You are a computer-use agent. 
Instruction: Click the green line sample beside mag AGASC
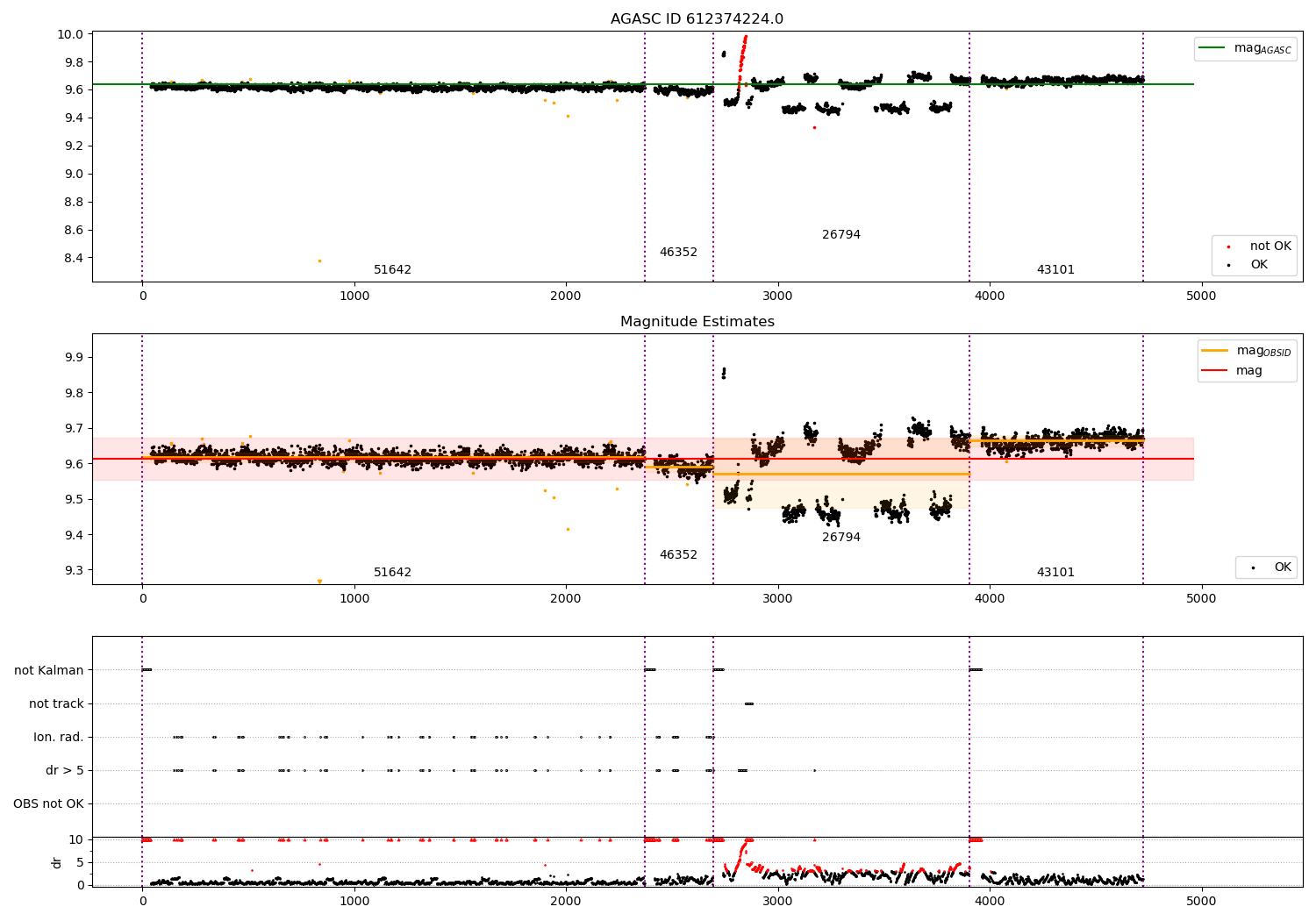tap(1212, 48)
